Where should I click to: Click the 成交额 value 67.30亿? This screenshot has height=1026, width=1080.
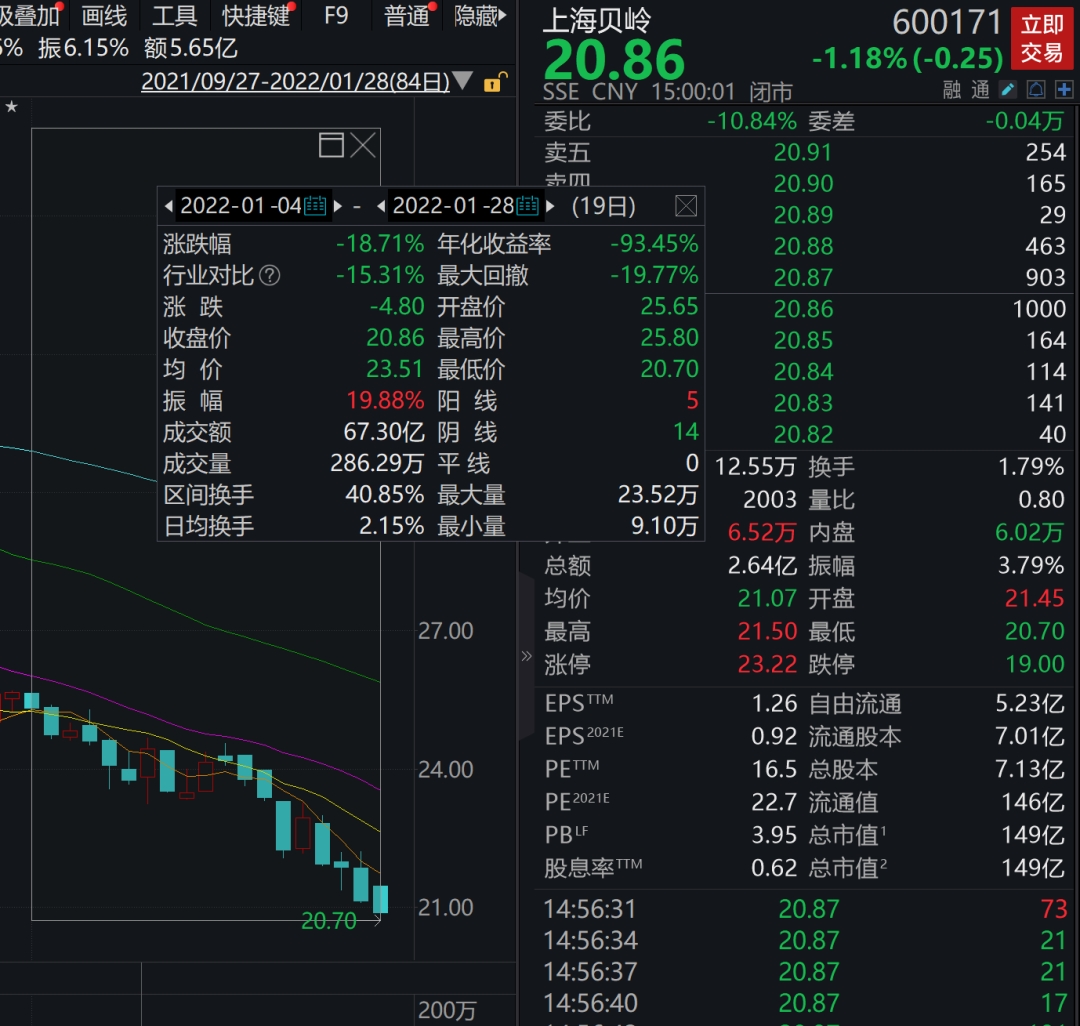point(384,432)
